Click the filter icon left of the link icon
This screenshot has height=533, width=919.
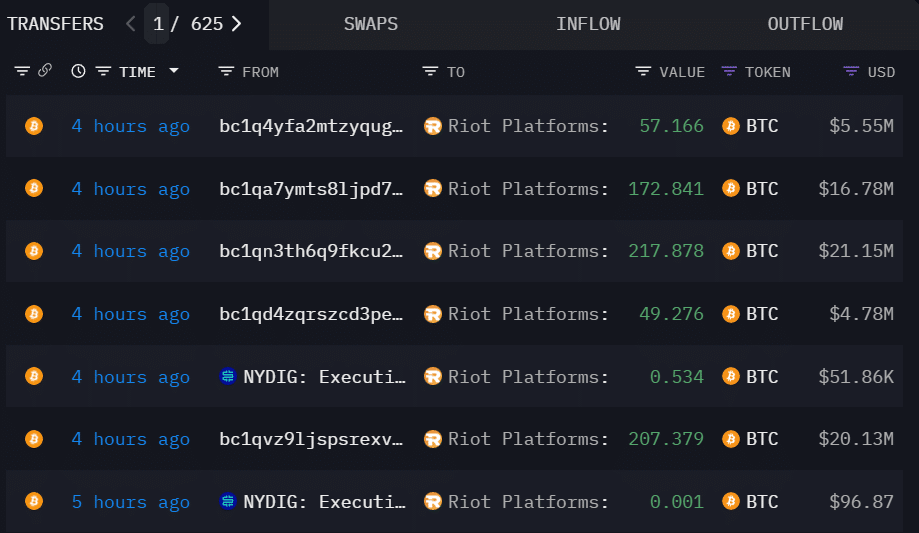22,72
